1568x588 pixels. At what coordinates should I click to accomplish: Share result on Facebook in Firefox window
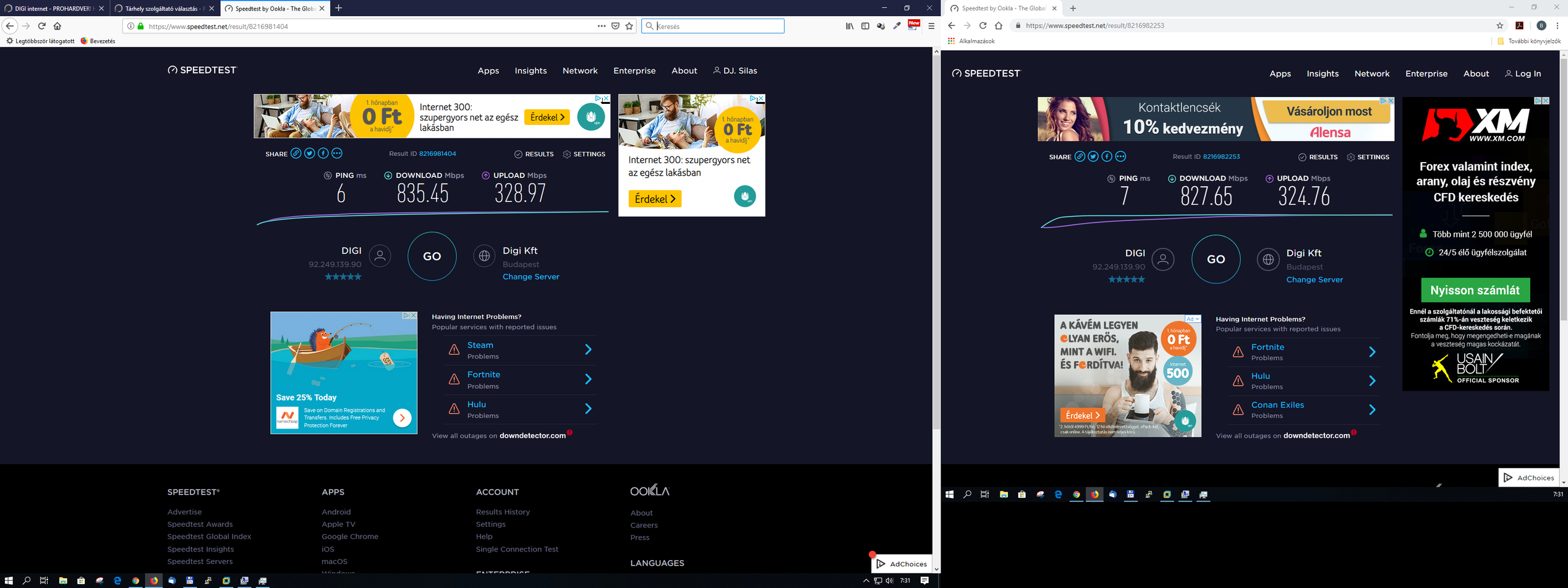(x=323, y=153)
